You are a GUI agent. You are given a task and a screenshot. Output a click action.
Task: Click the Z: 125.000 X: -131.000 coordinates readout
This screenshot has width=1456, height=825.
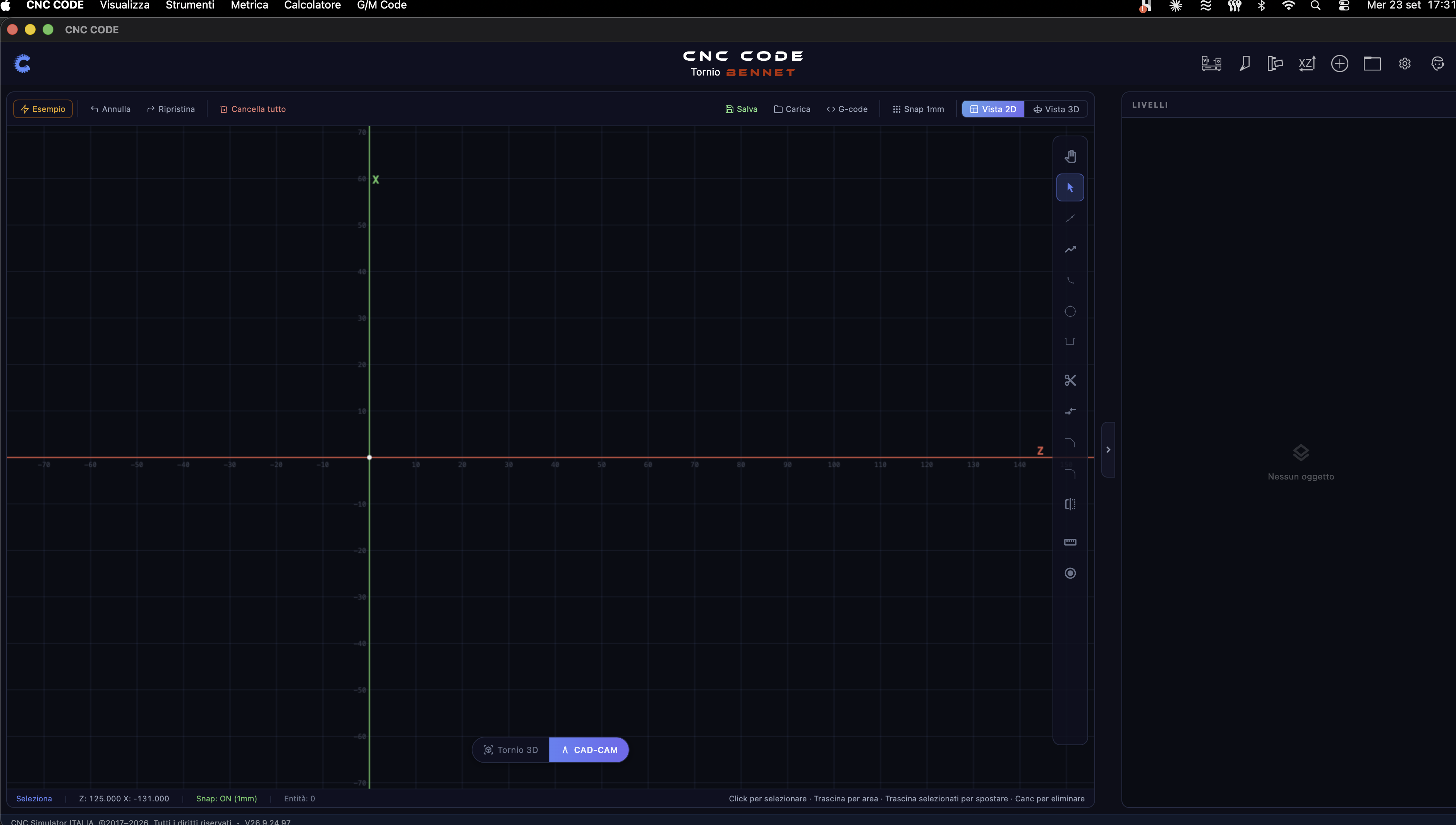pyautogui.click(x=124, y=798)
